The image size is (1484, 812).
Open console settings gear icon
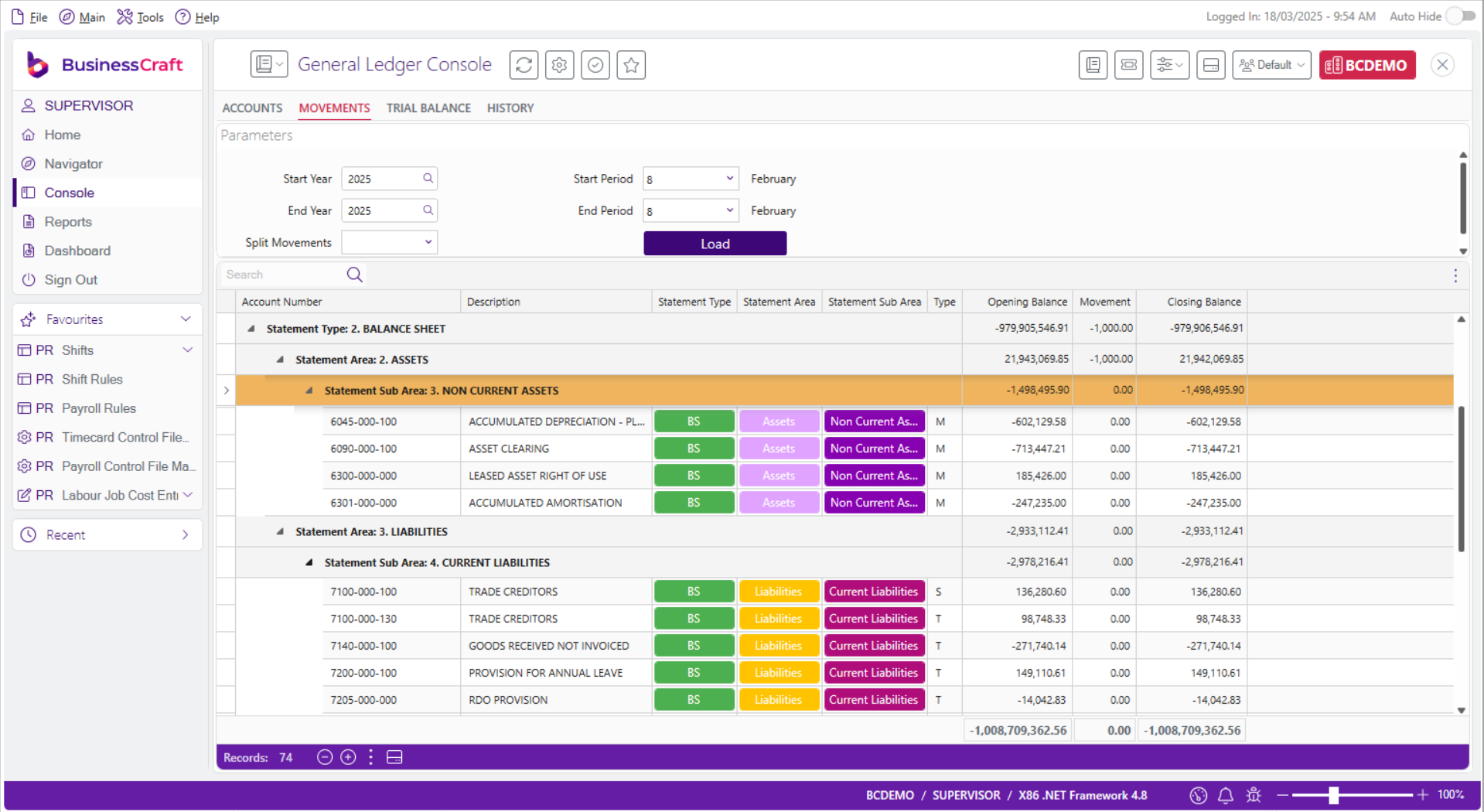559,65
